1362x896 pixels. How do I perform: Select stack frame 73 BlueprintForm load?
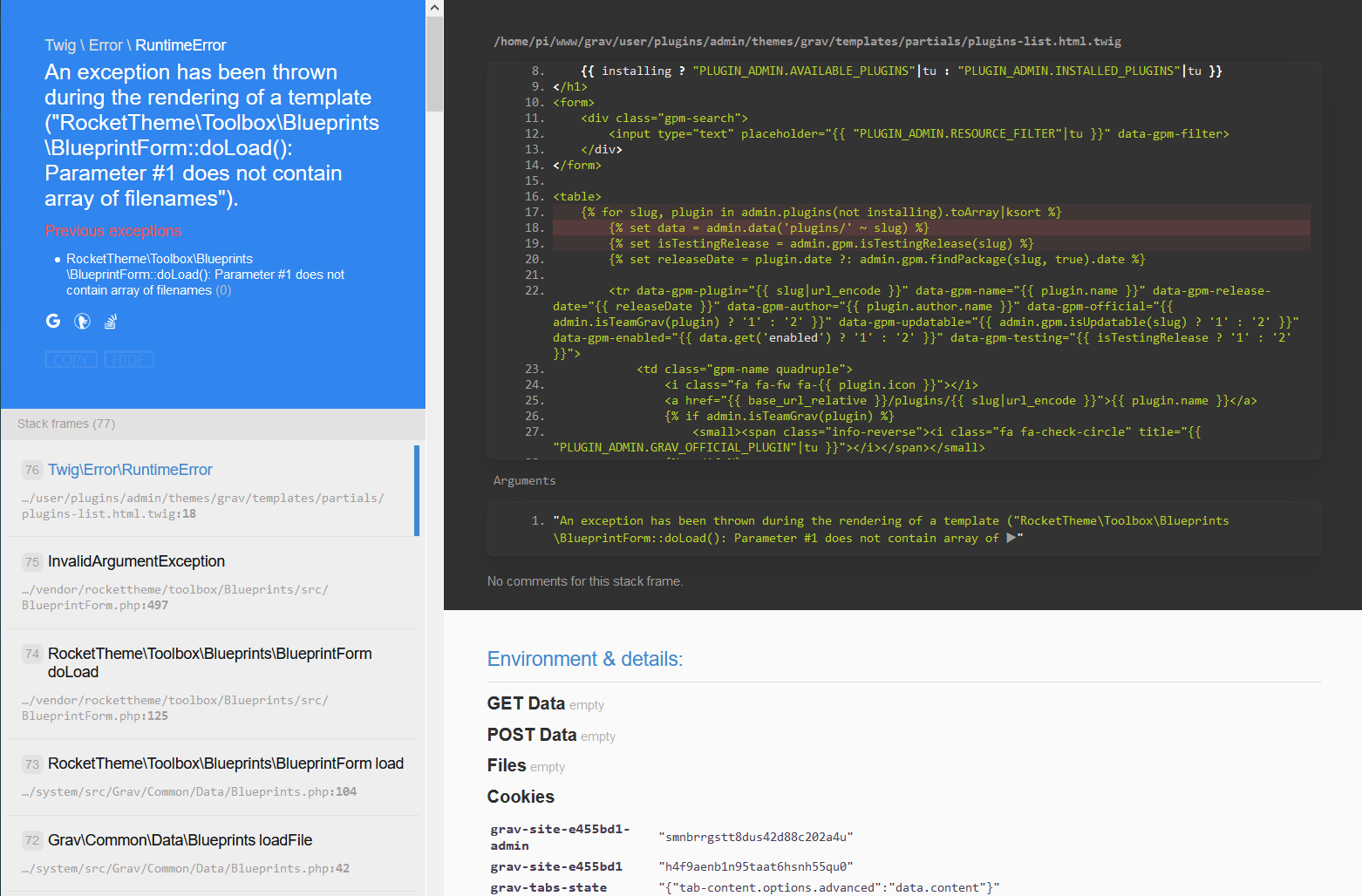pos(211,777)
